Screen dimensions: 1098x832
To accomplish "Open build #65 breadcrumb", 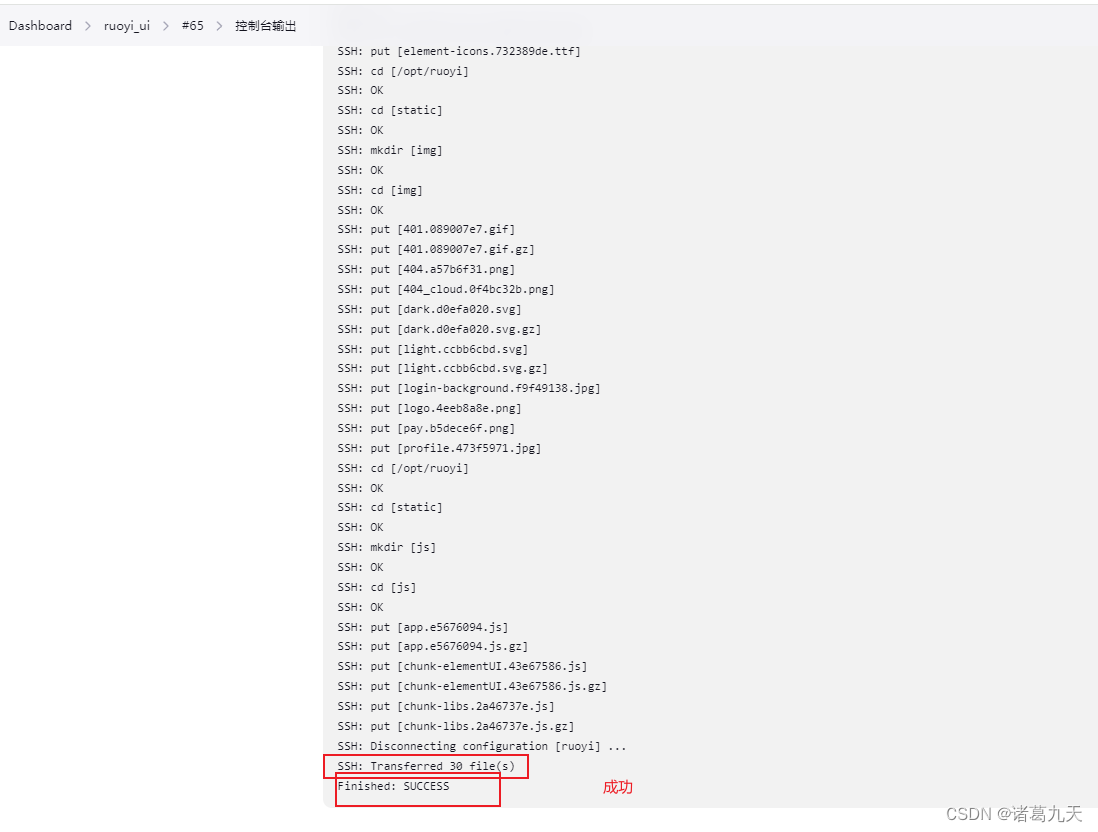I will [x=193, y=26].
